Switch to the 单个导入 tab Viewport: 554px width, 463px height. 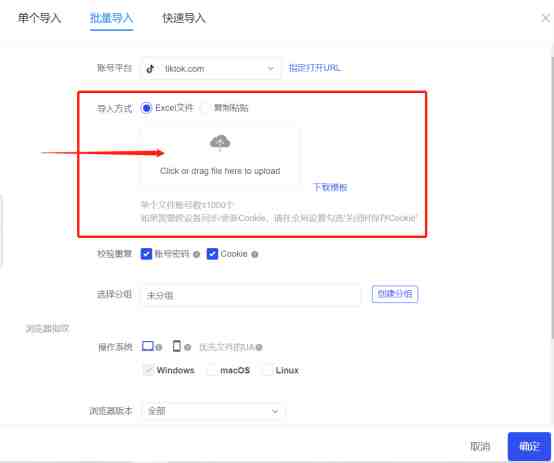39,18
